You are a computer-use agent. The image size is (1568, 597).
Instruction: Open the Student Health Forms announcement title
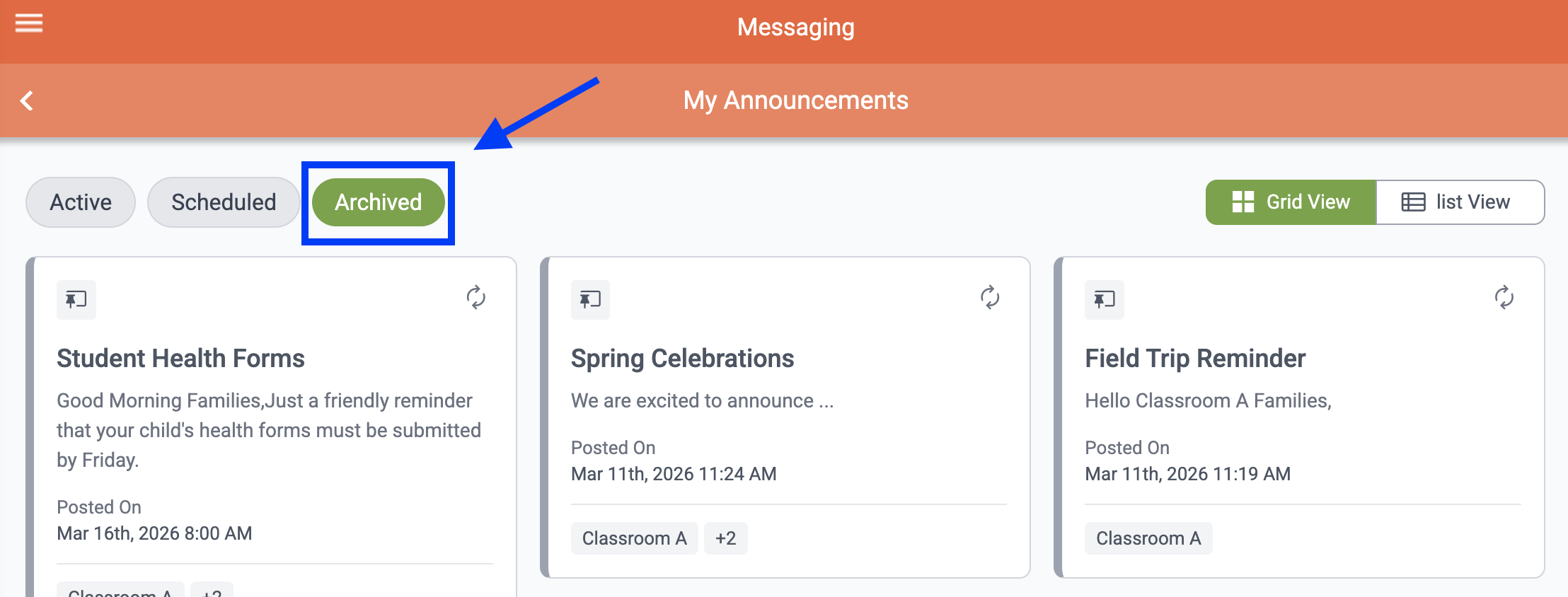(180, 359)
